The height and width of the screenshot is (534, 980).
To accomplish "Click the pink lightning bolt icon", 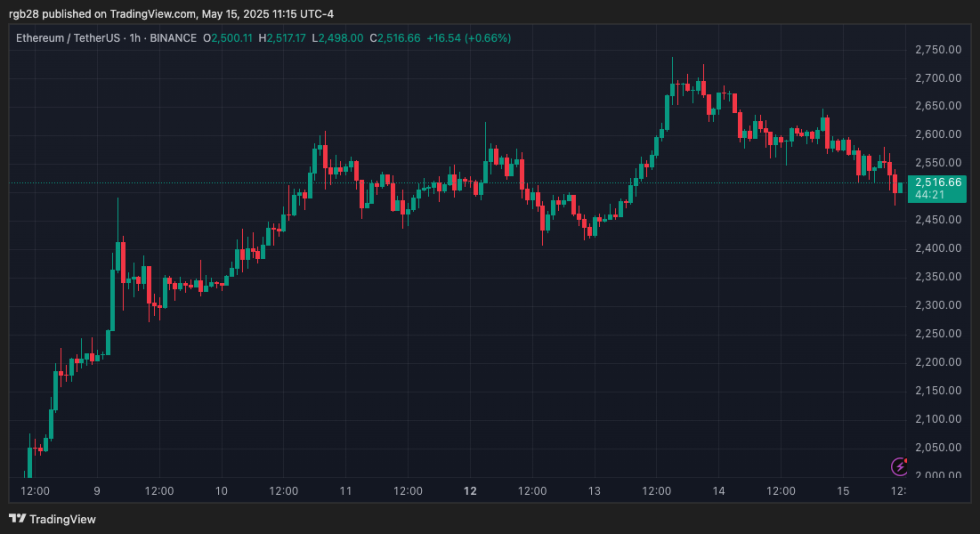I will tap(899, 466).
